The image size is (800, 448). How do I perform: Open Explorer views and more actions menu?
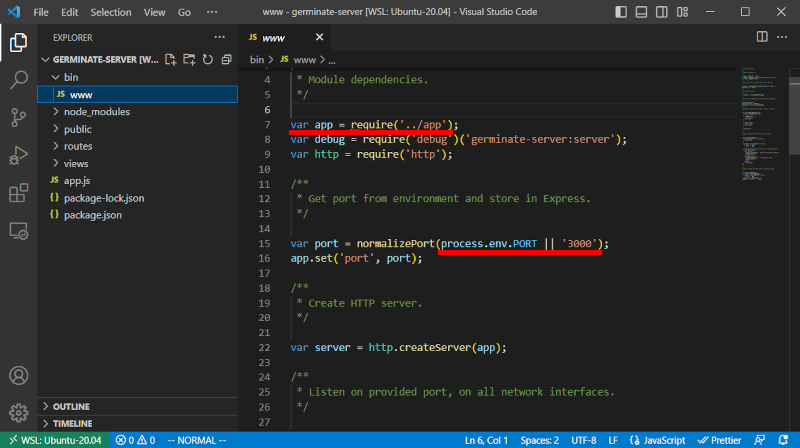tap(219, 37)
